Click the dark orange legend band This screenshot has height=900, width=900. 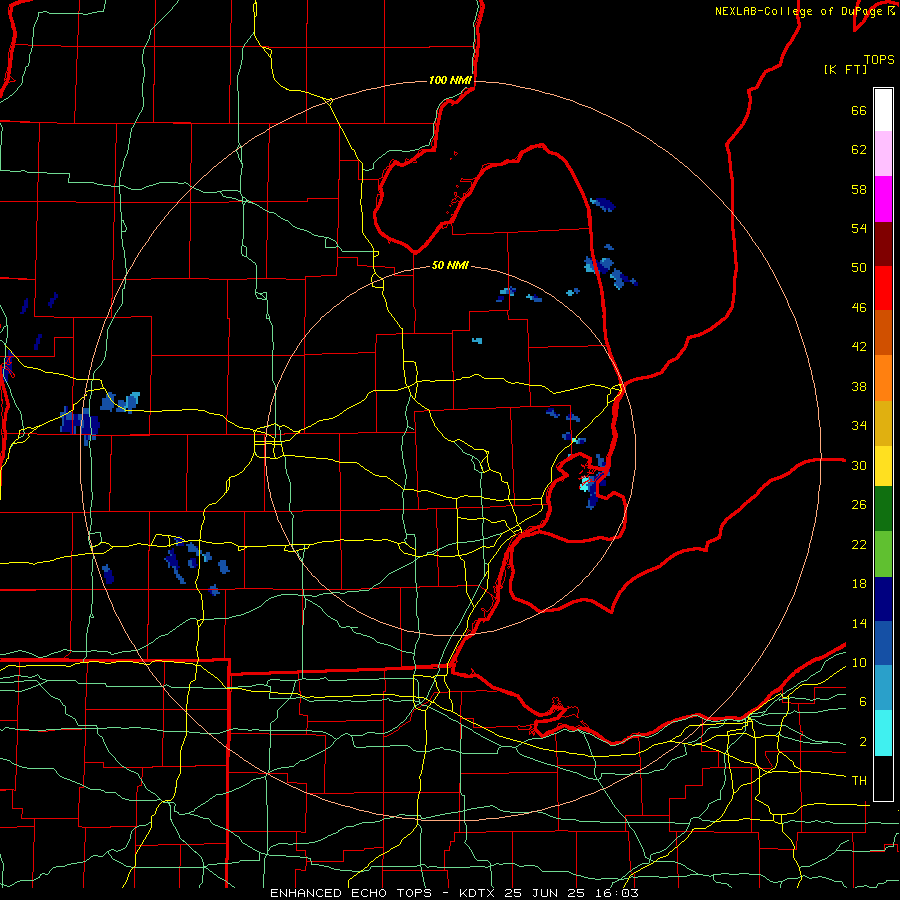pyautogui.click(x=883, y=333)
